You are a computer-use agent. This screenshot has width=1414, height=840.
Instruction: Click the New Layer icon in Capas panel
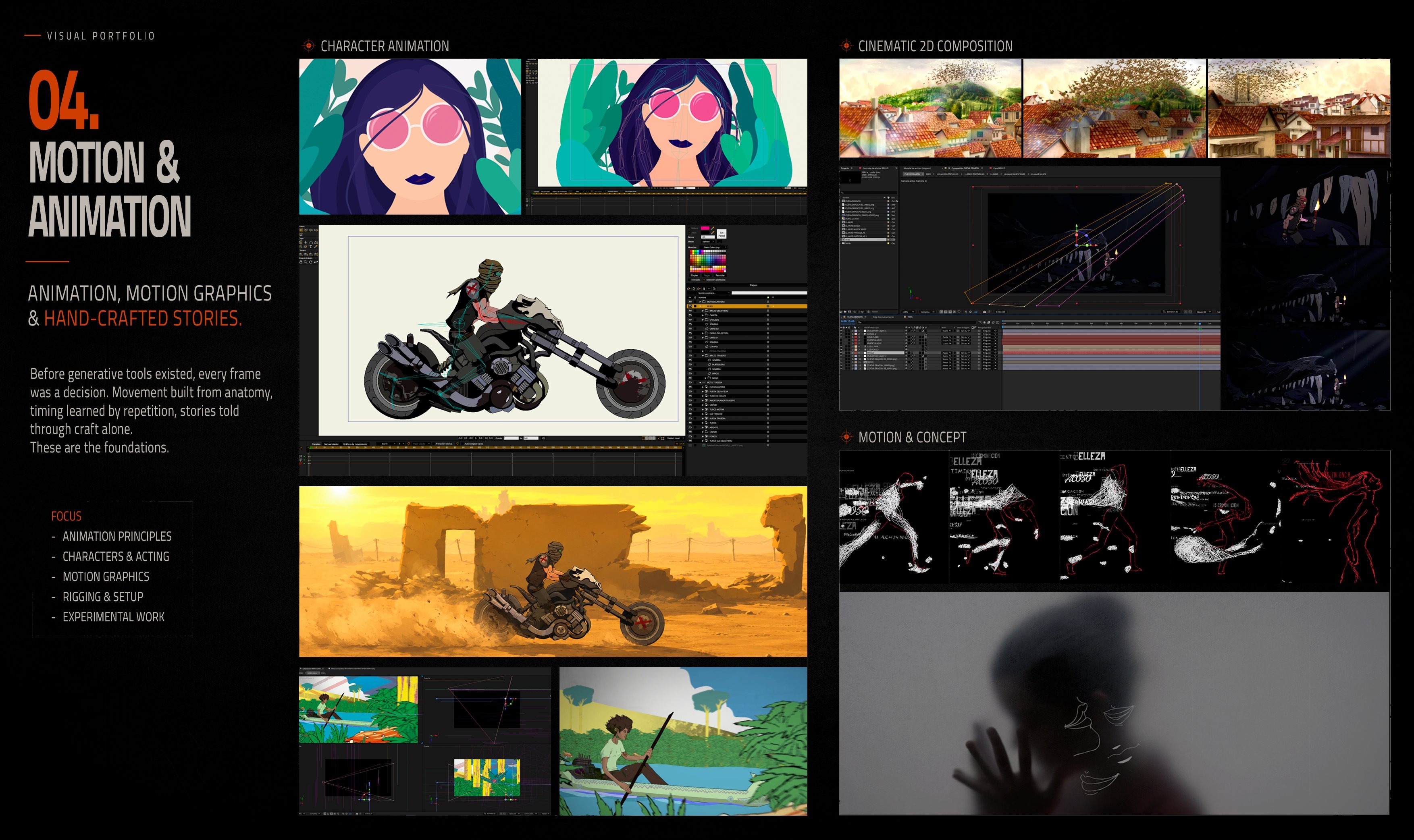coord(689,289)
